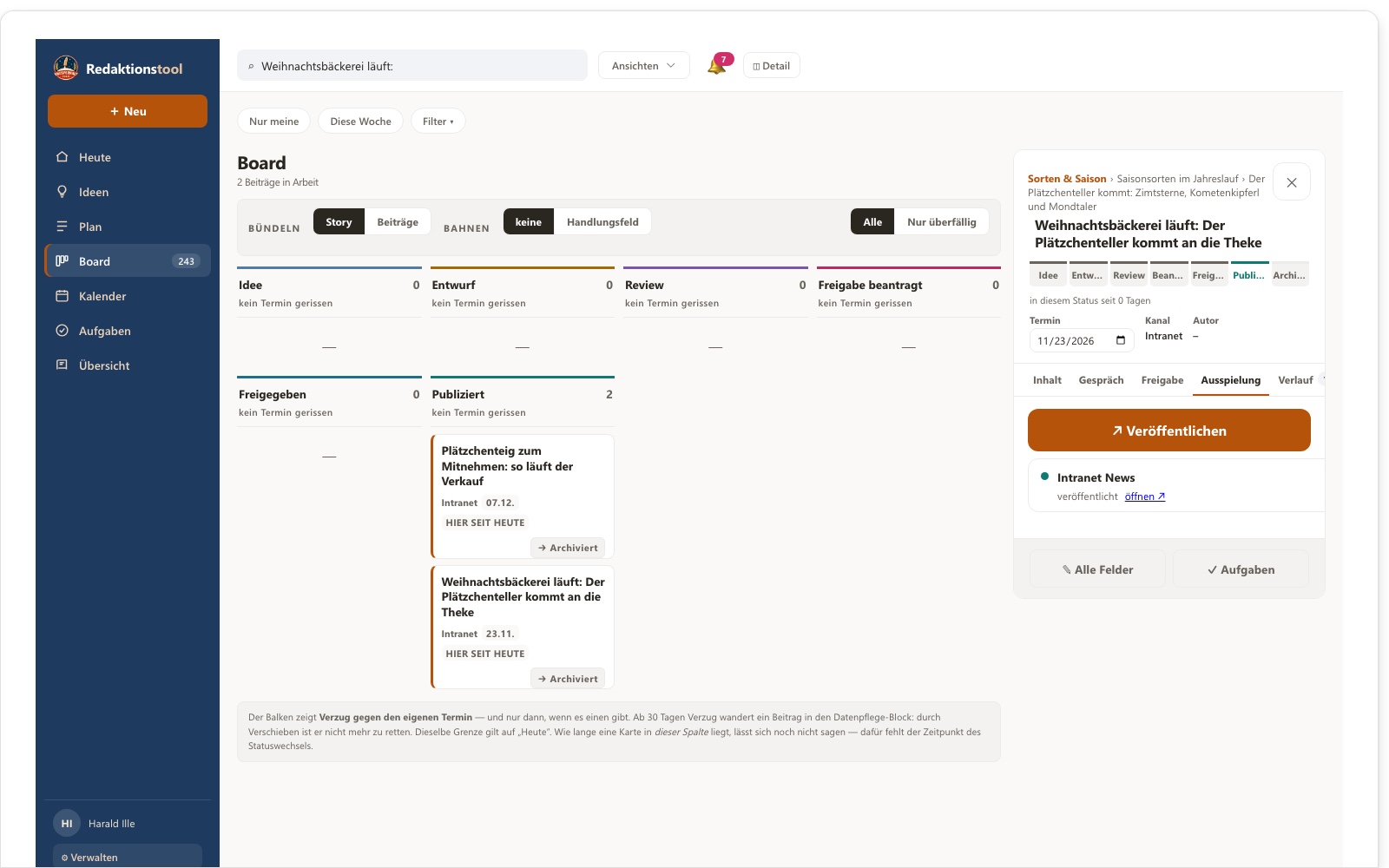Screen dimensions: 1389x868
Task: Open the date picker icon in Termin field
Action: pos(1121,340)
